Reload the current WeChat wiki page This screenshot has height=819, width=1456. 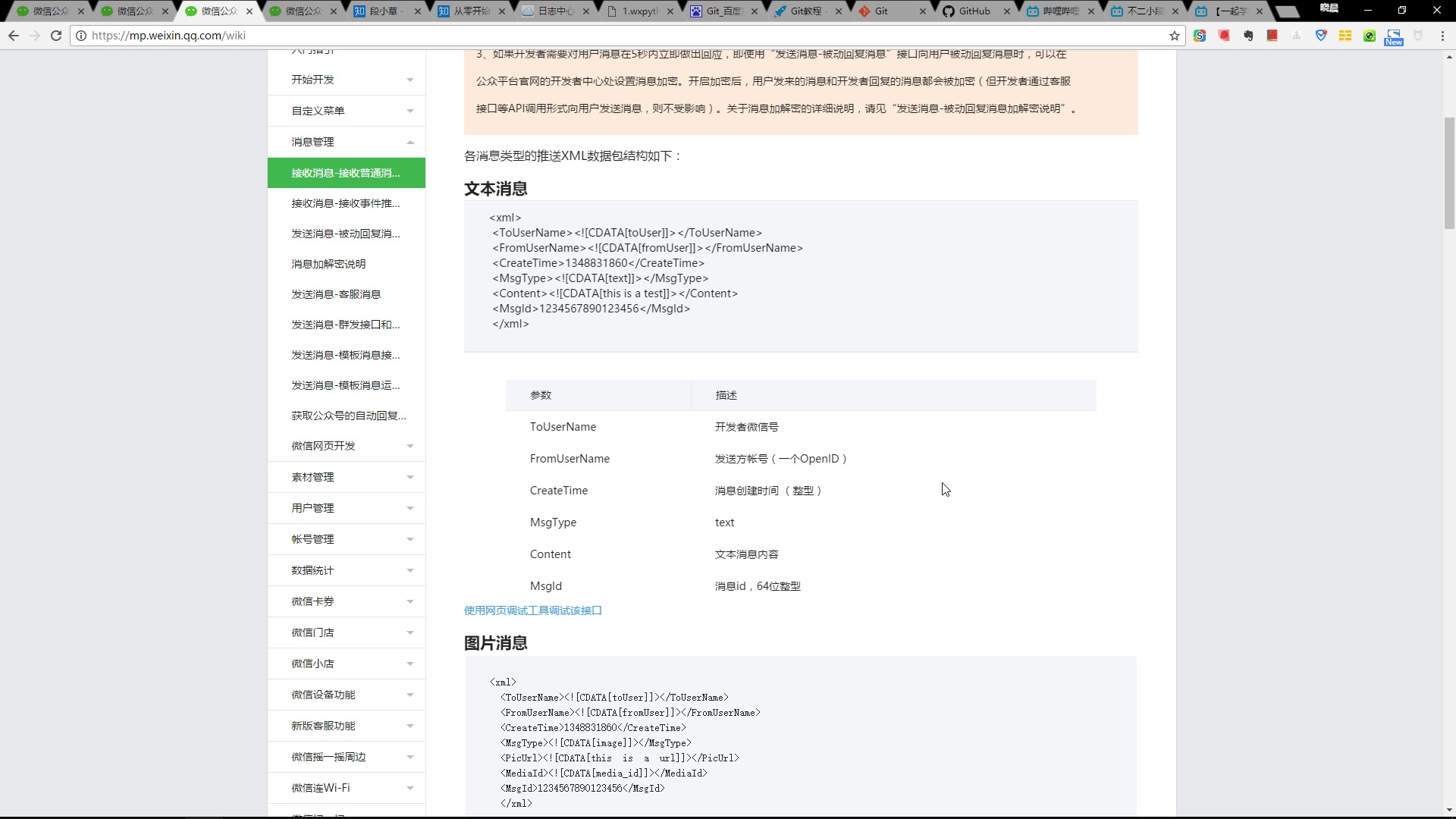pos(56,36)
